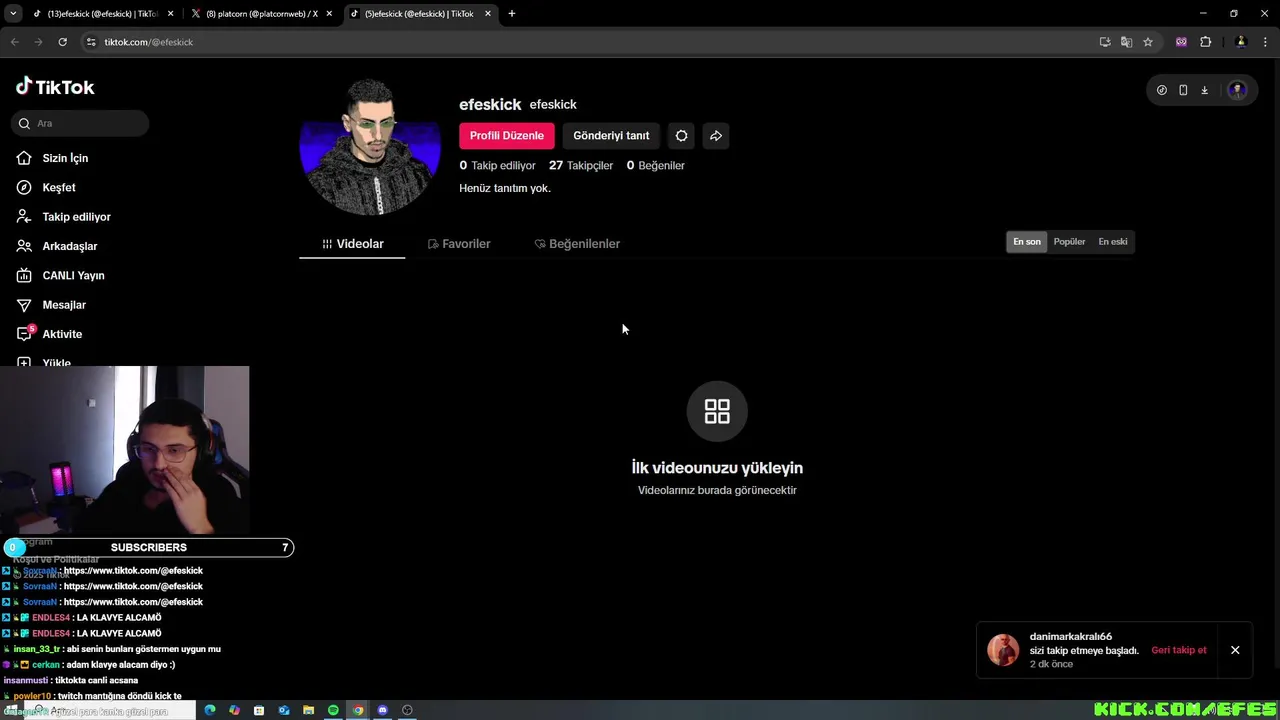Click the browser back arrow
The image size is (1280, 720).
point(14,42)
